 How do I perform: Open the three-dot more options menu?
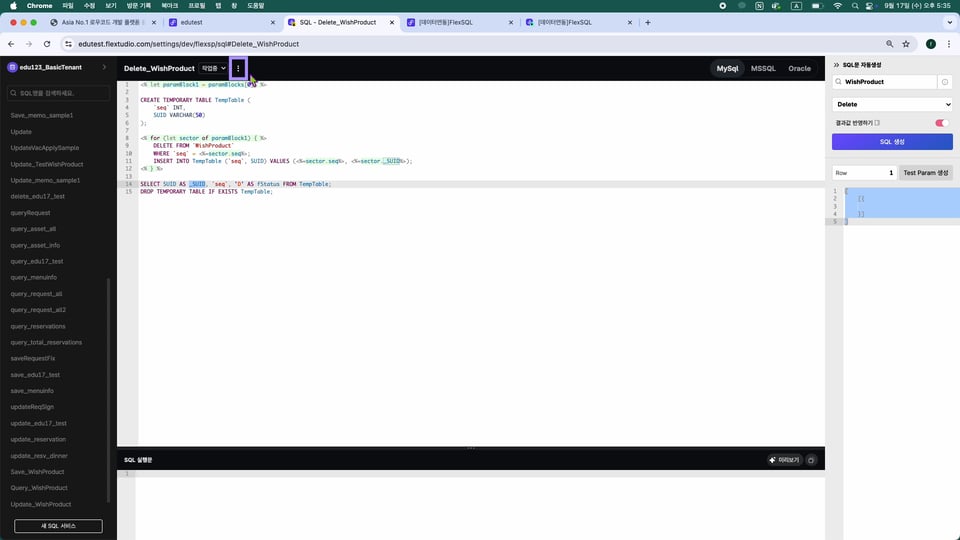tap(238, 68)
